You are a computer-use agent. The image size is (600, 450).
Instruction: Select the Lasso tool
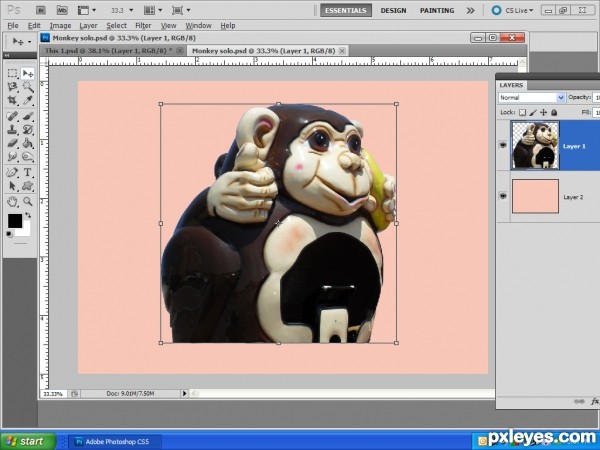[x=13, y=87]
